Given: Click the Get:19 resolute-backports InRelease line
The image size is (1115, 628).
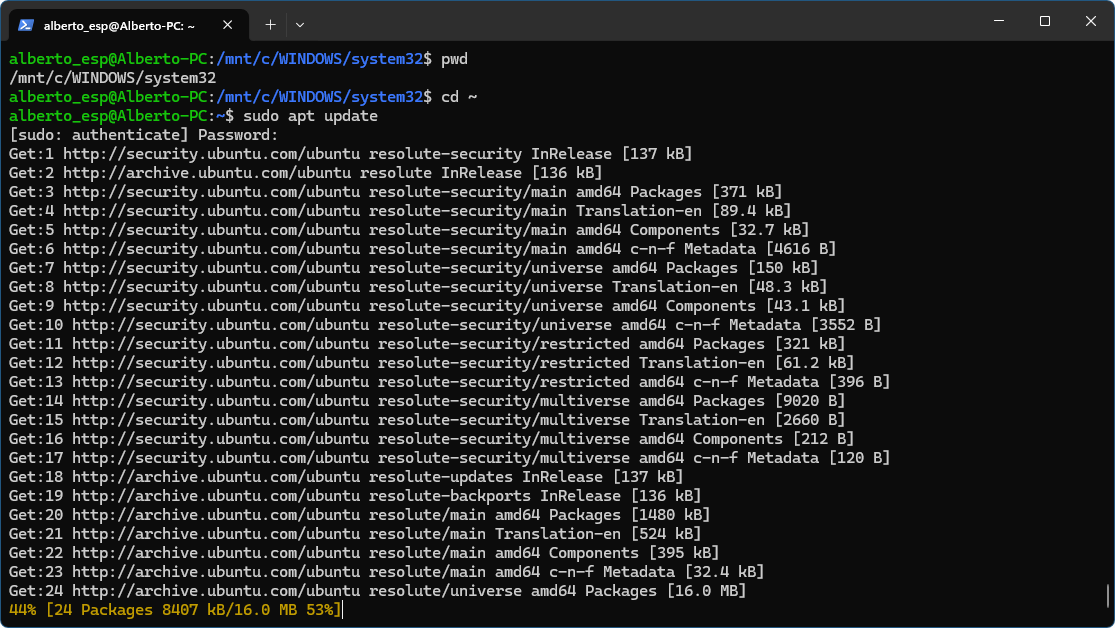Looking at the screenshot, I should click(355, 496).
